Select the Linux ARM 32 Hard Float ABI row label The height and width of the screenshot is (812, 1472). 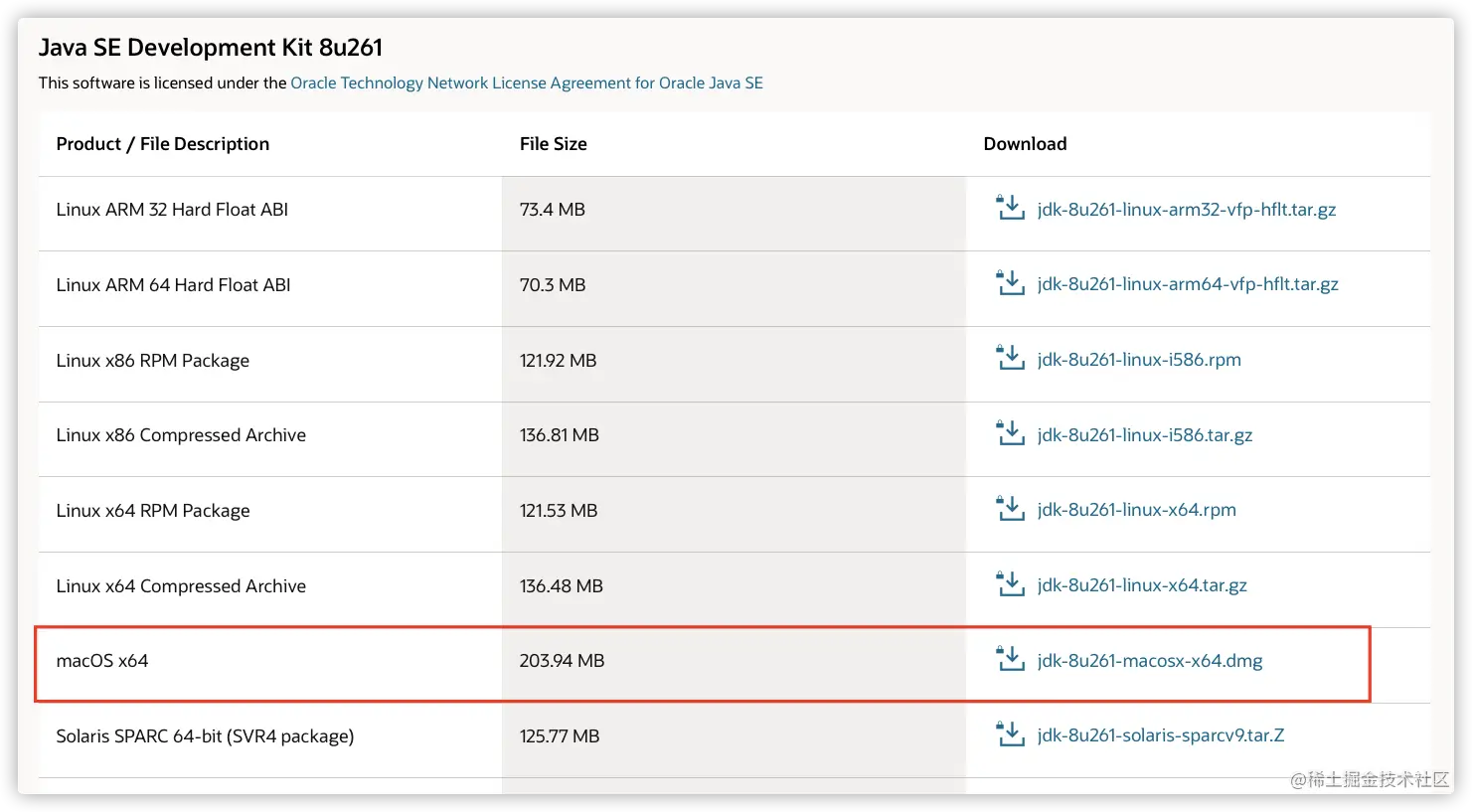coord(172,210)
